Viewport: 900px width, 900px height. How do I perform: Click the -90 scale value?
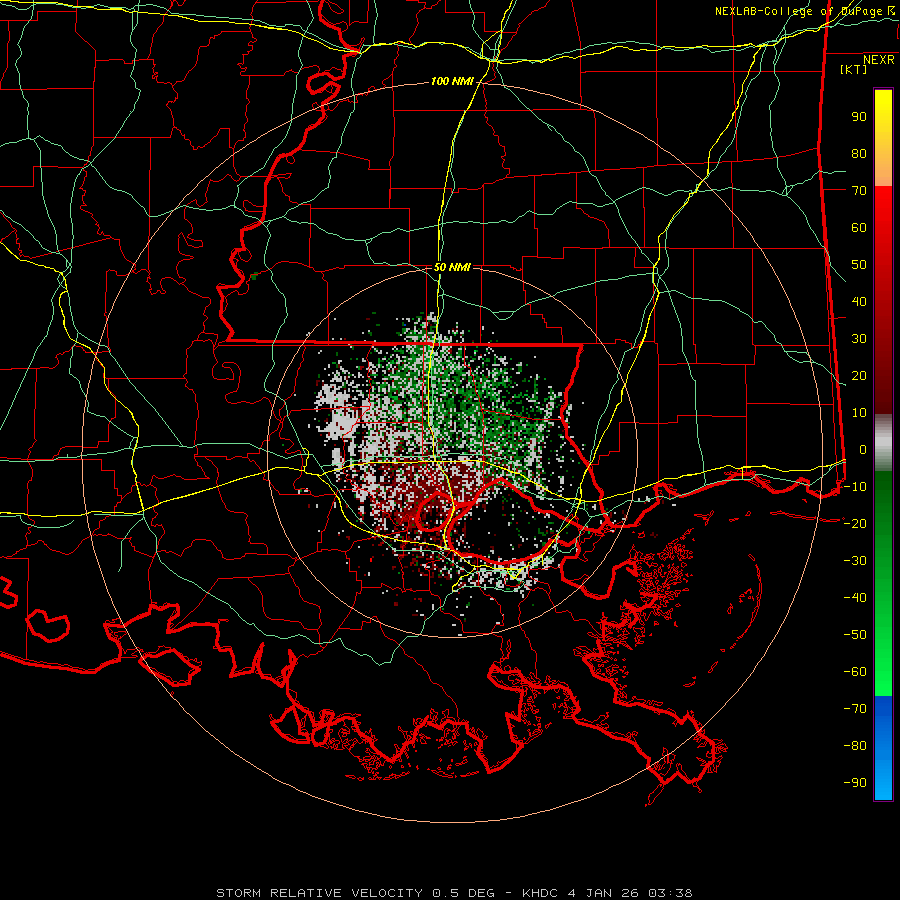[855, 782]
